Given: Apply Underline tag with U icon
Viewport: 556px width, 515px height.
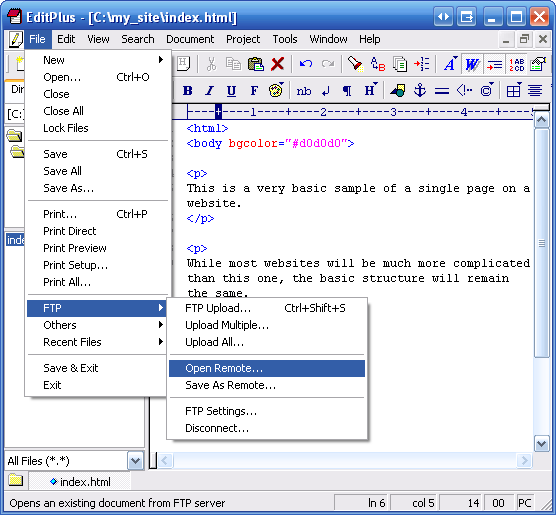Looking at the screenshot, I should point(232,91).
